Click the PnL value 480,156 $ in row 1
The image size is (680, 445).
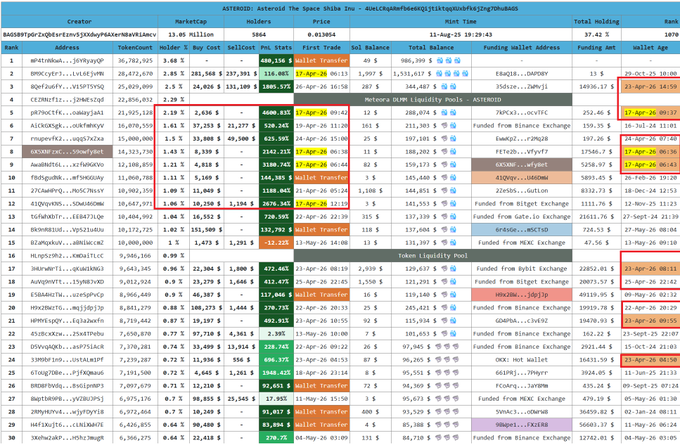[x=276, y=61]
